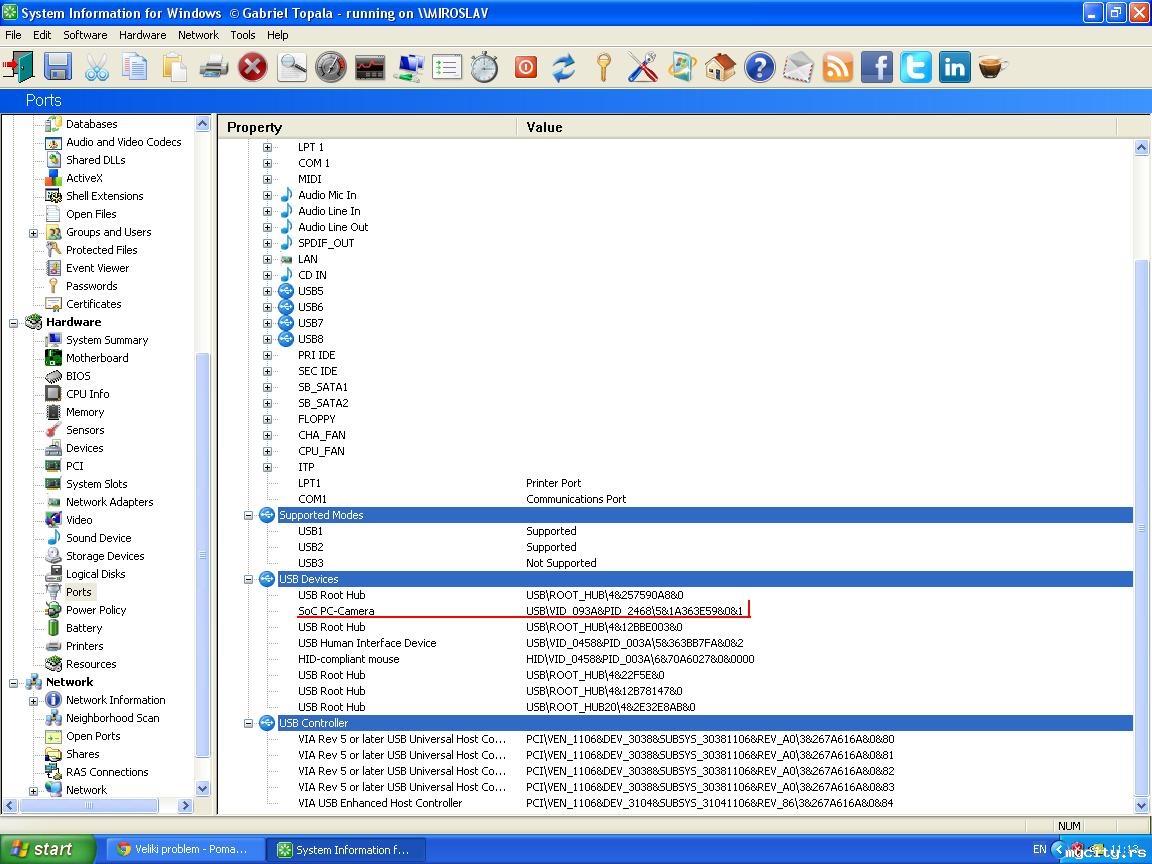Viewport: 1152px width, 864px height.
Task: Click the Save floppy disk toolbar icon
Action: click(x=57, y=67)
